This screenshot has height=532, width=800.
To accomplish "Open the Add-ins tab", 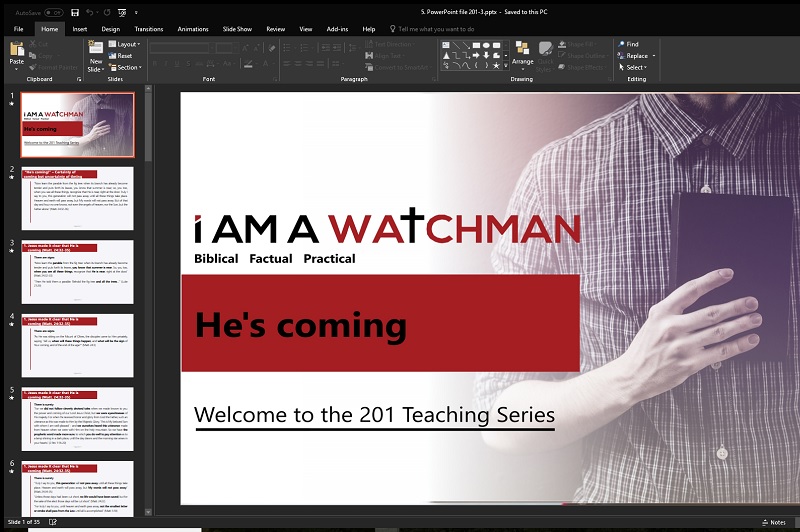I will click(x=337, y=29).
